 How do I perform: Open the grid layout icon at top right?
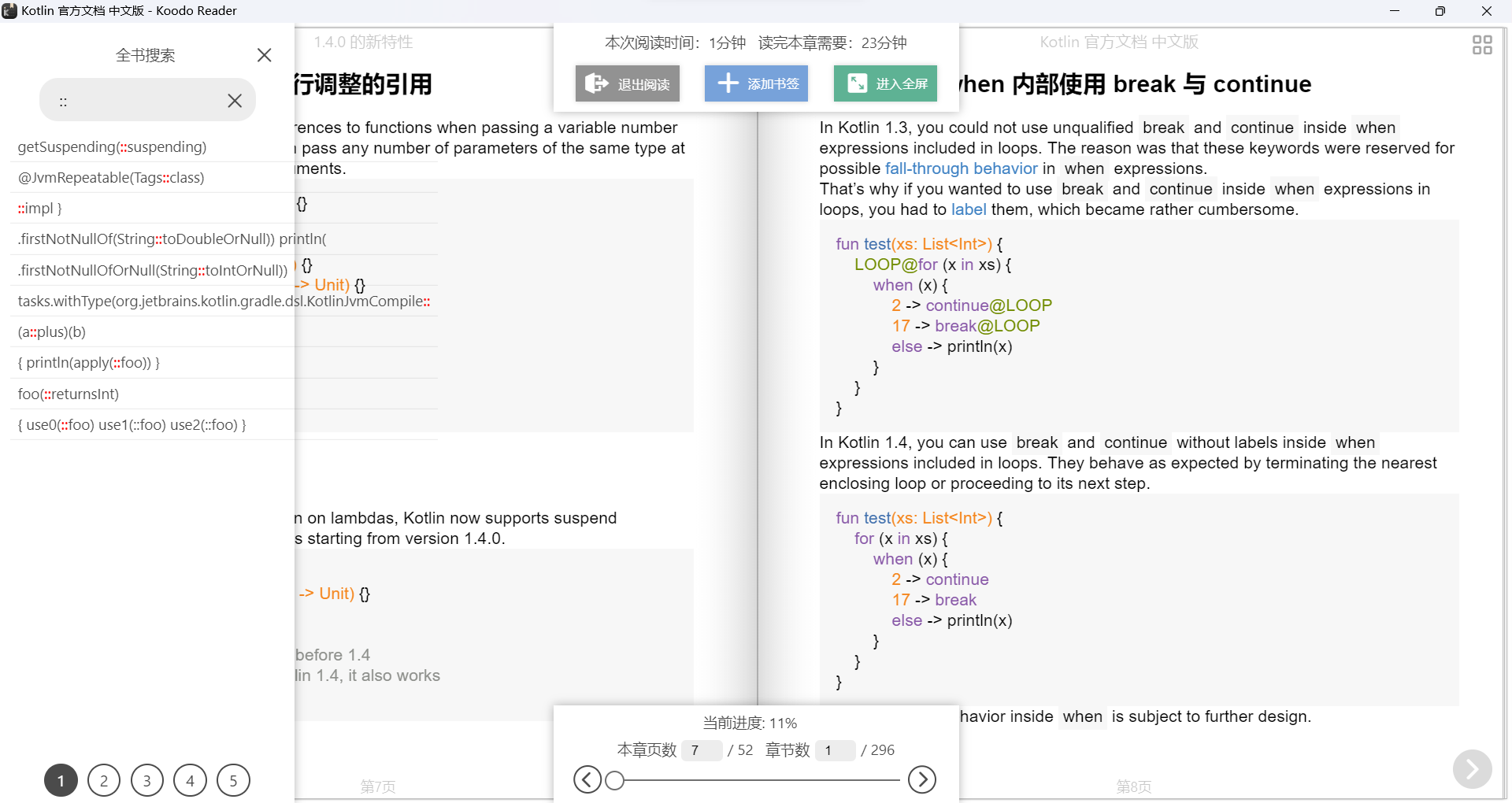[1482, 45]
